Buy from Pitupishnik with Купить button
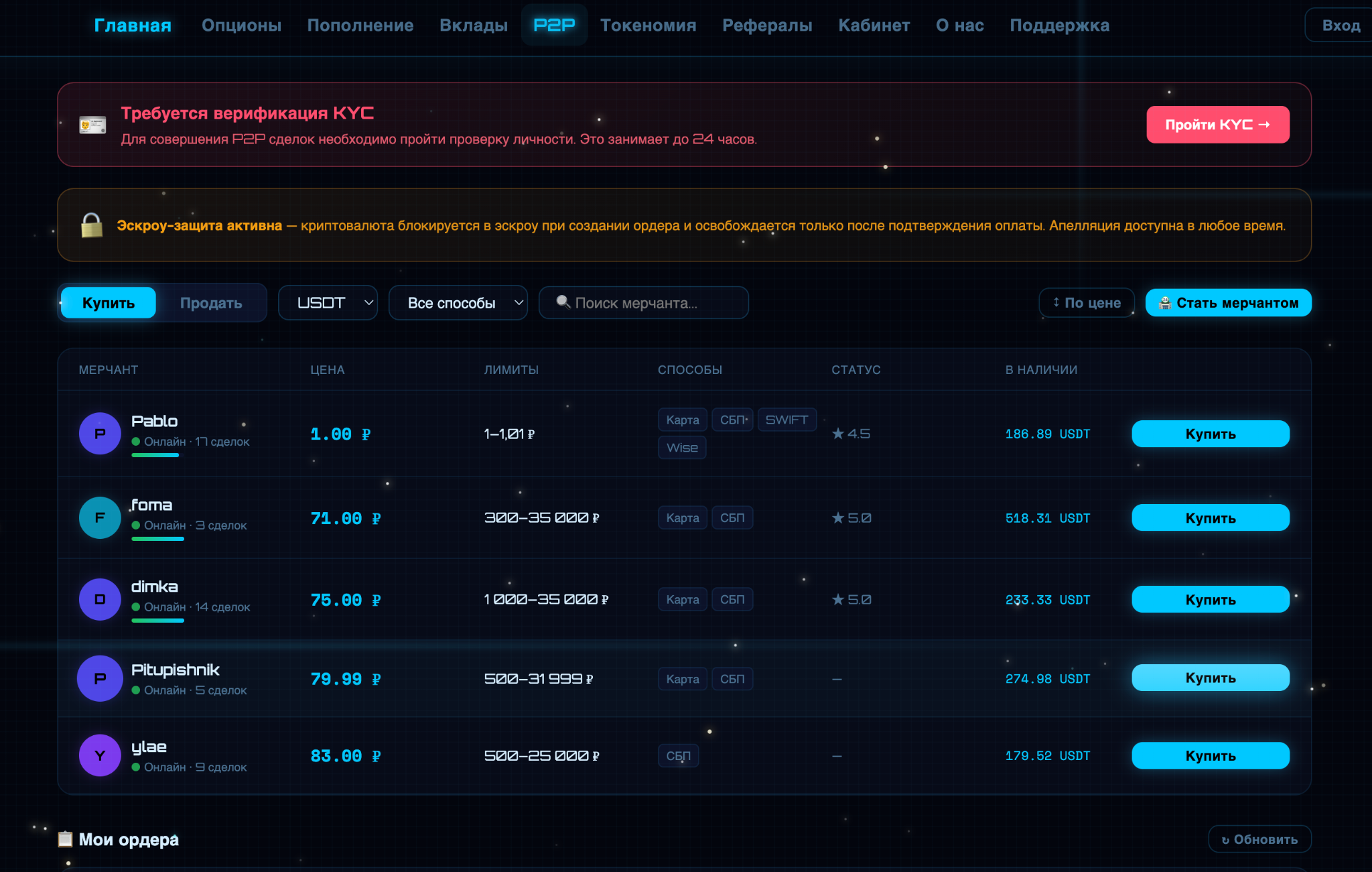Screen dimensions: 1372x872 coord(1210,678)
